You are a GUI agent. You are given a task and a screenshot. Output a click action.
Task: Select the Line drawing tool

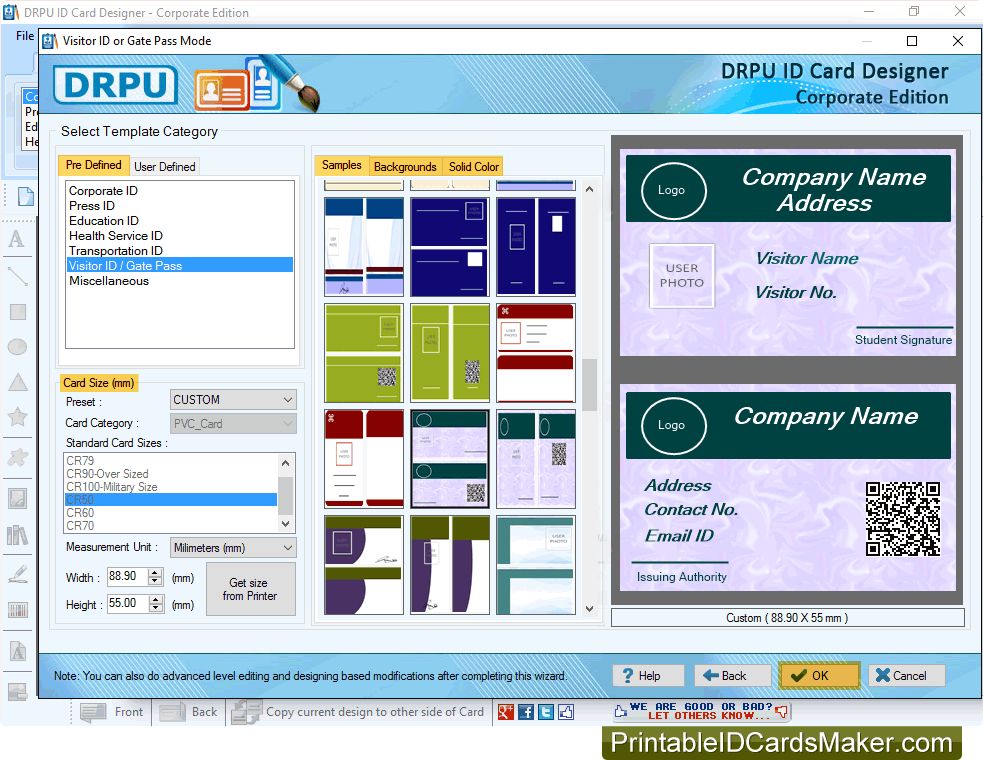tap(17, 276)
